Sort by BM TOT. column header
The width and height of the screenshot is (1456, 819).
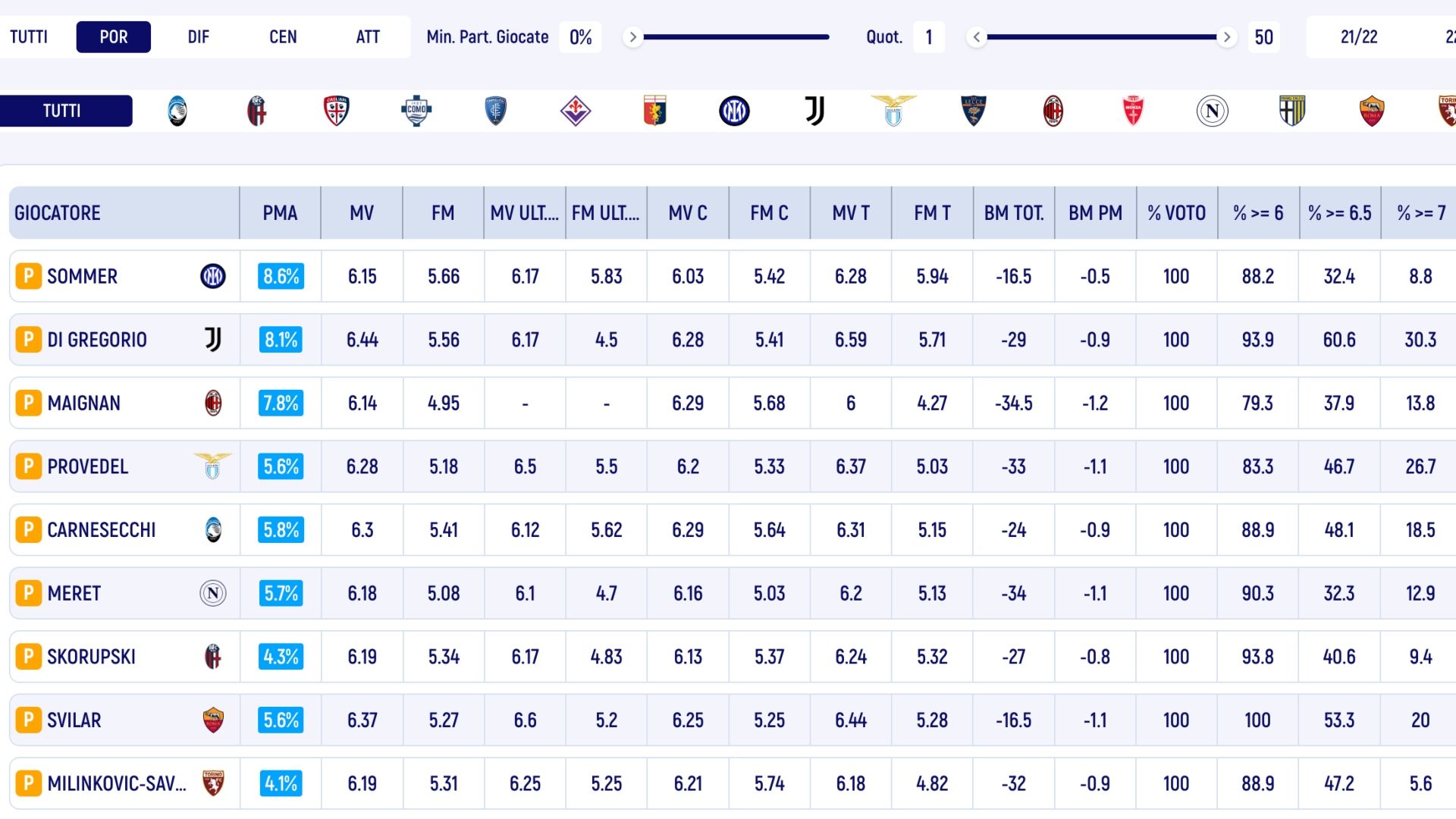1014,213
